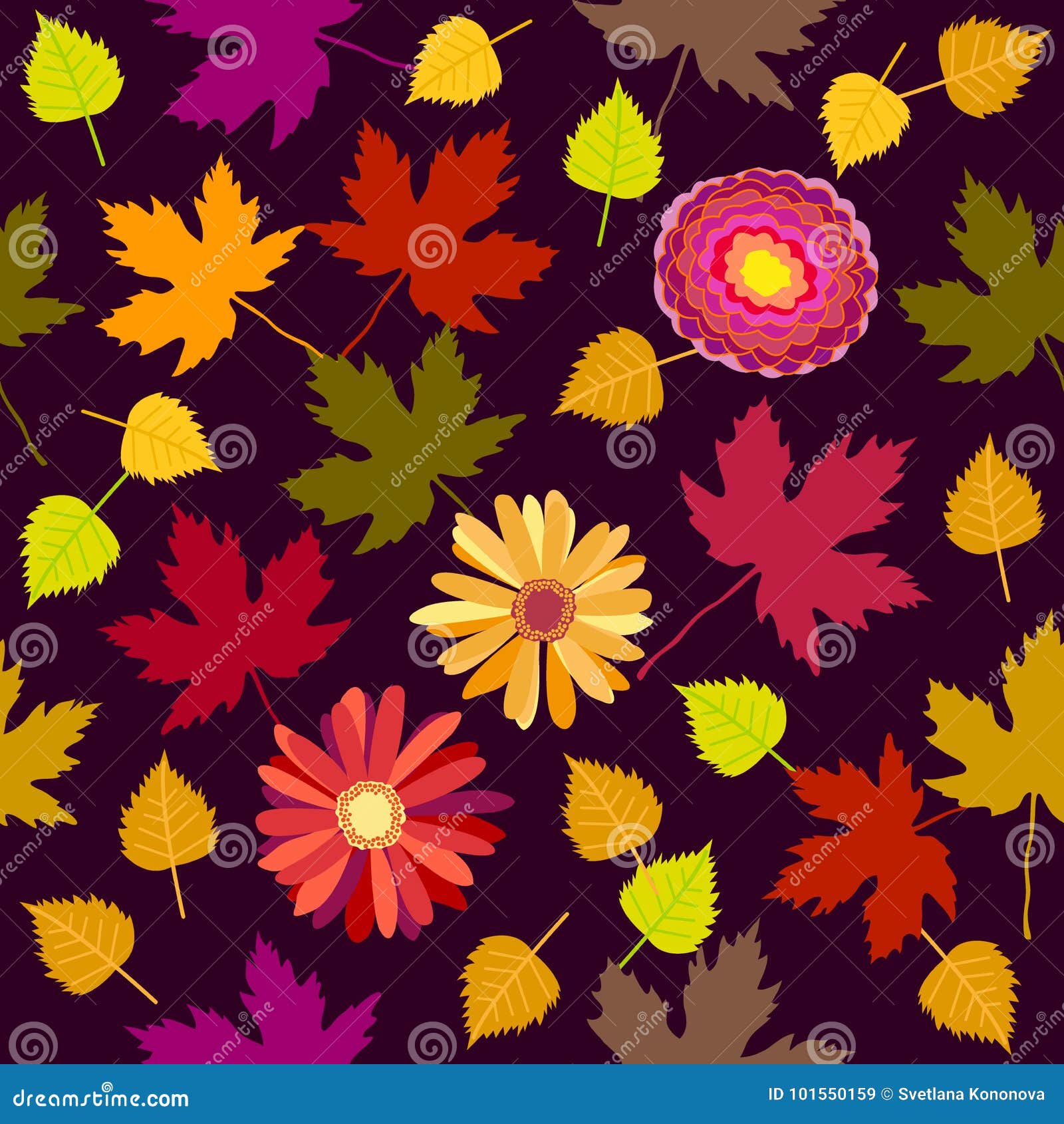Click the Svetlana Kononova author name
The image size is (1064, 1124).
click(971, 1093)
